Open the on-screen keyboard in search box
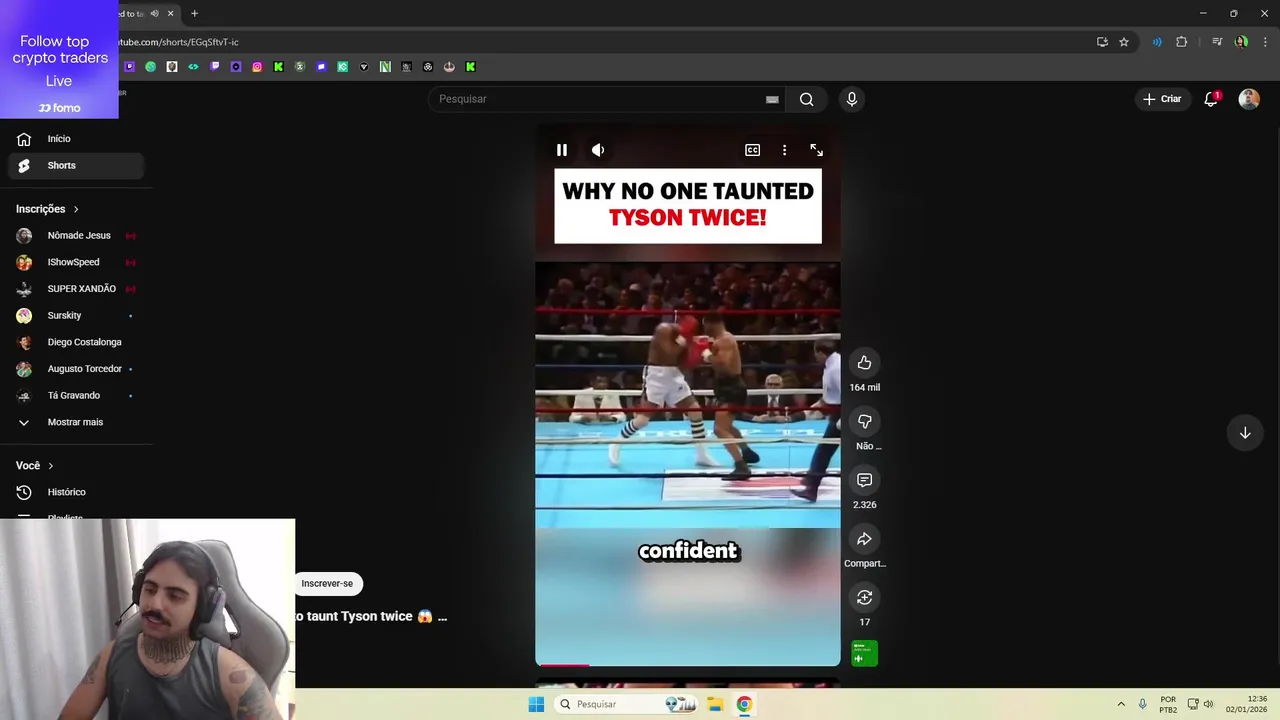Screen dimensions: 1280x720 click(x=772, y=99)
